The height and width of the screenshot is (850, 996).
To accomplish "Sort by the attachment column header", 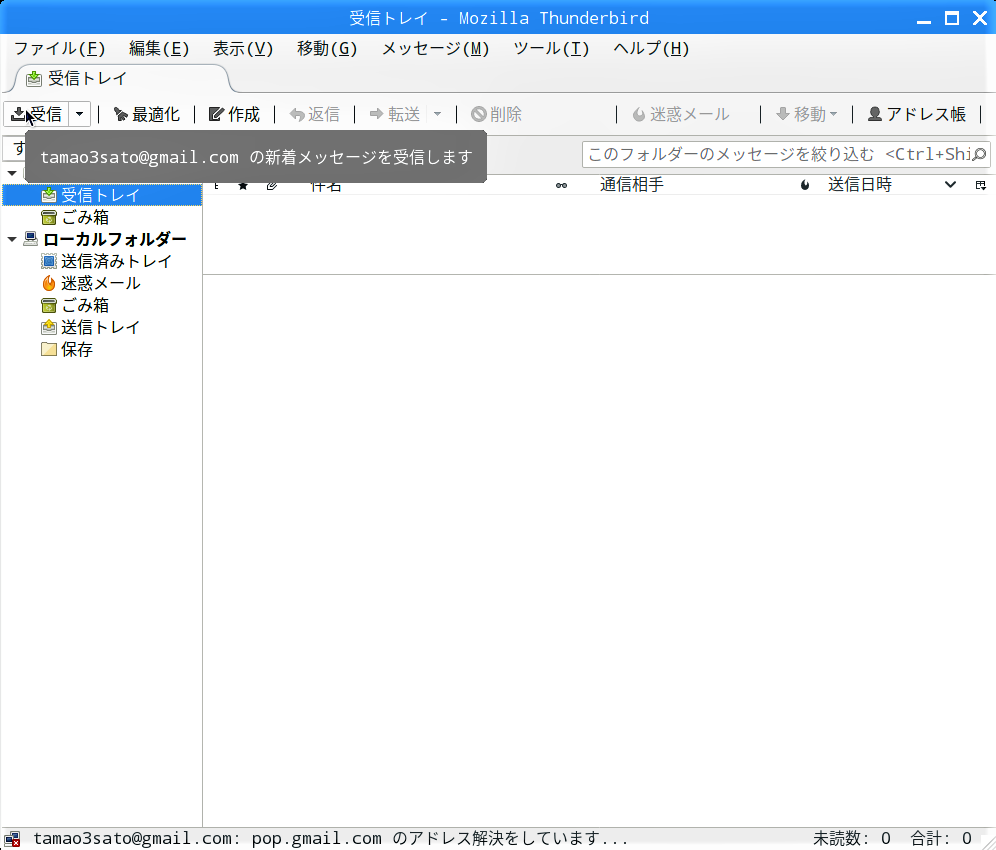I will 272,186.
